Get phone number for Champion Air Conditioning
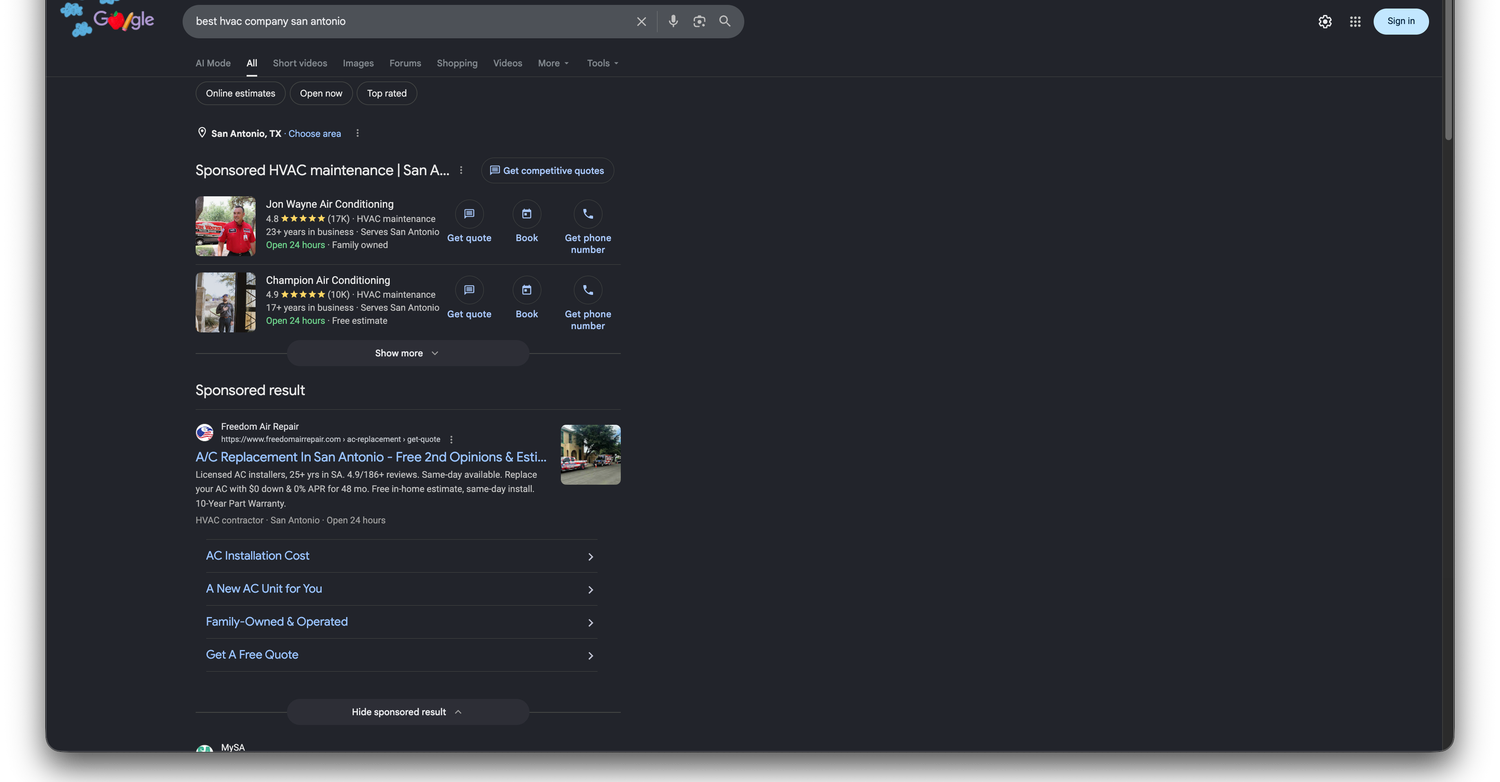Viewport: 1500px width, 782px height. pos(588,303)
